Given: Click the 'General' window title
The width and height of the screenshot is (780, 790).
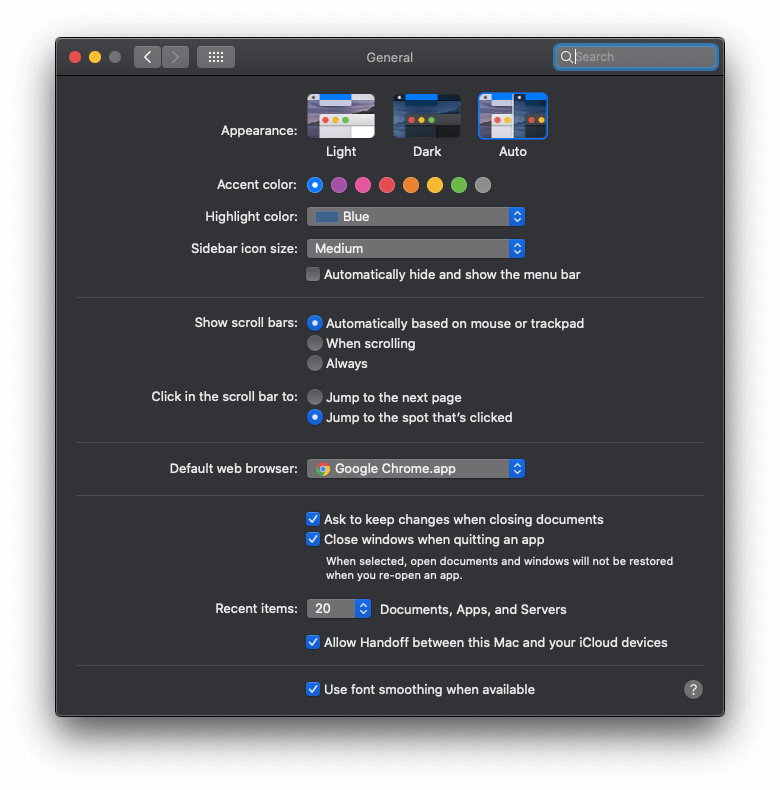Looking at the screenshot, I should point(389,57).
